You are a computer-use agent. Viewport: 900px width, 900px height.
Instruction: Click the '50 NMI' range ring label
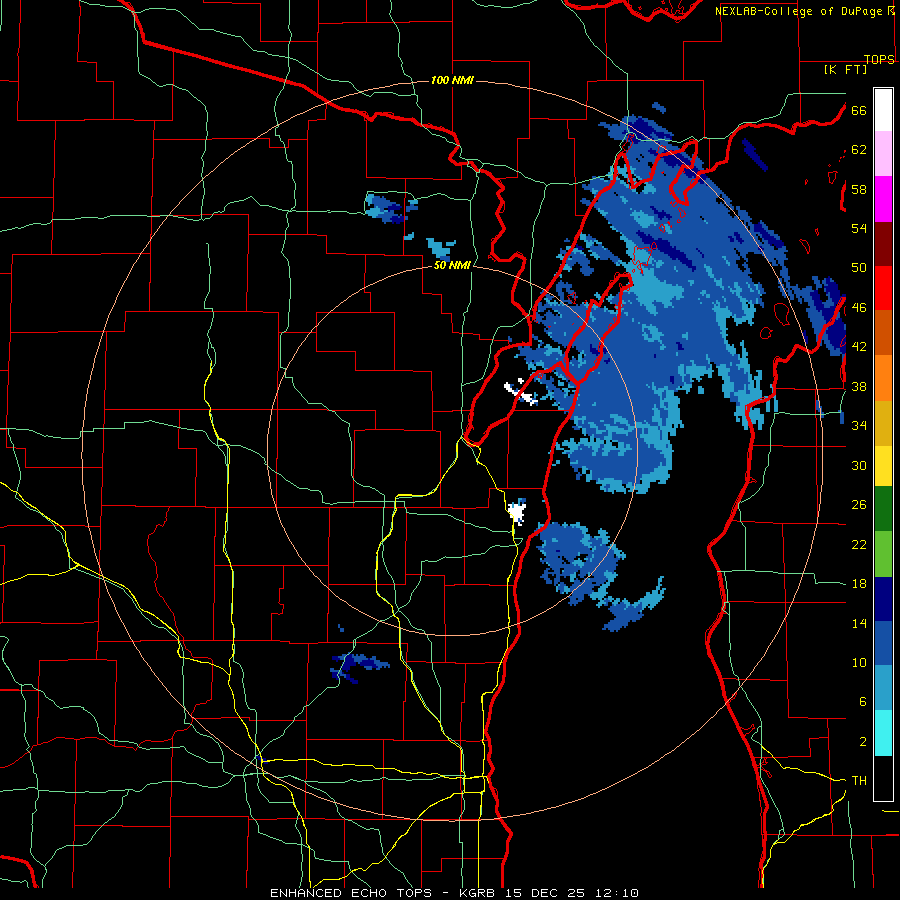[x=452, y=265]
